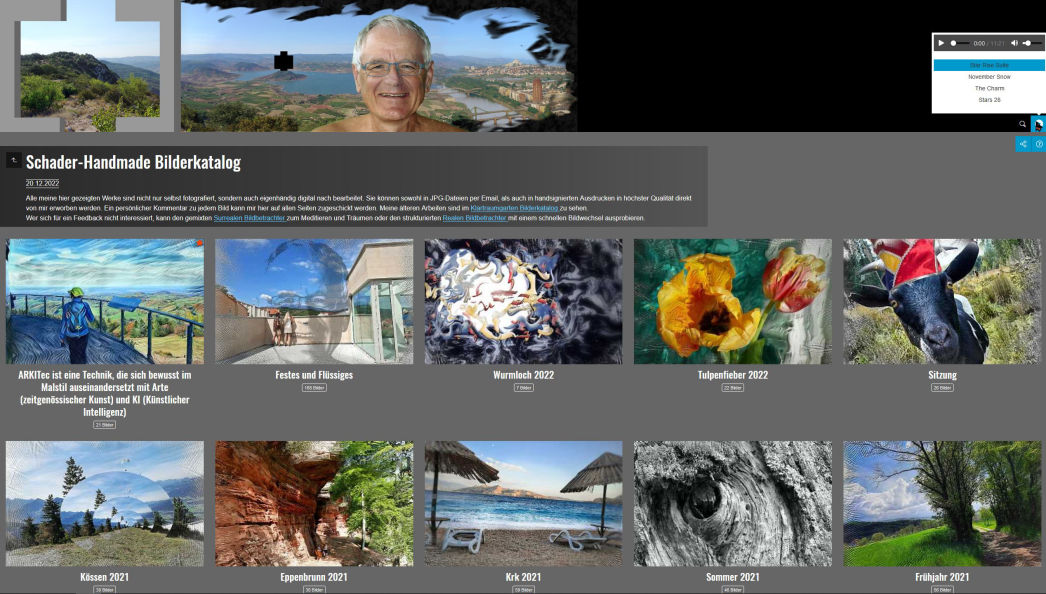
Task: Click the Kössen 2021 title
Action: tap(105, 577)
